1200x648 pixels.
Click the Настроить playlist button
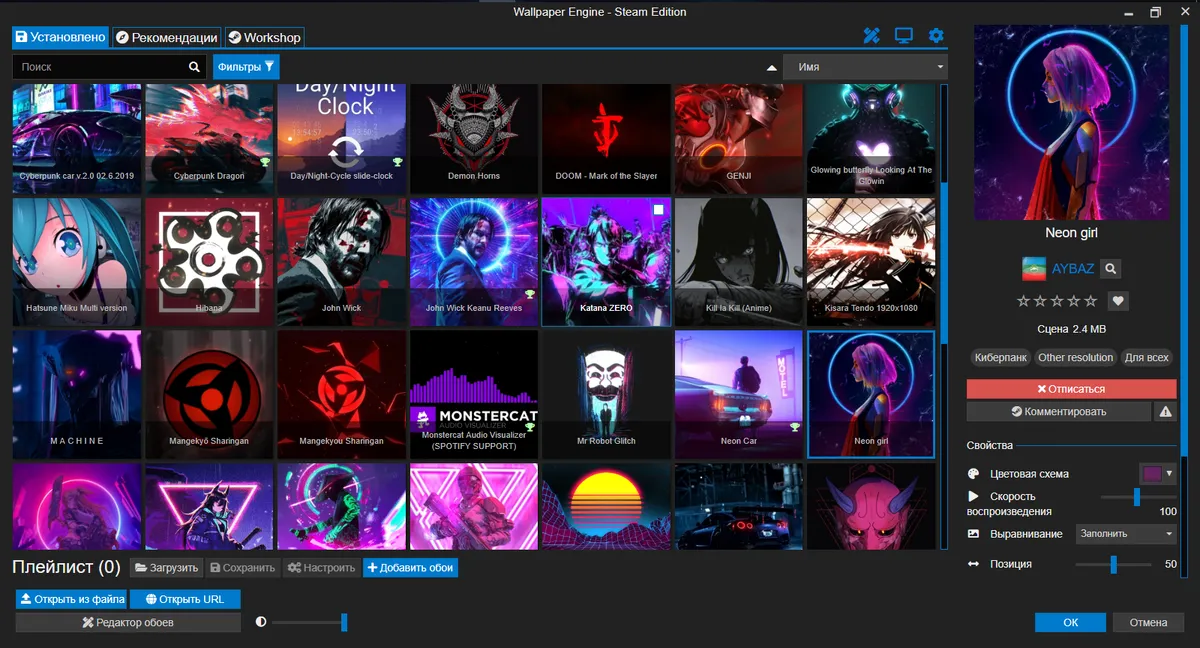pos(321,568)
